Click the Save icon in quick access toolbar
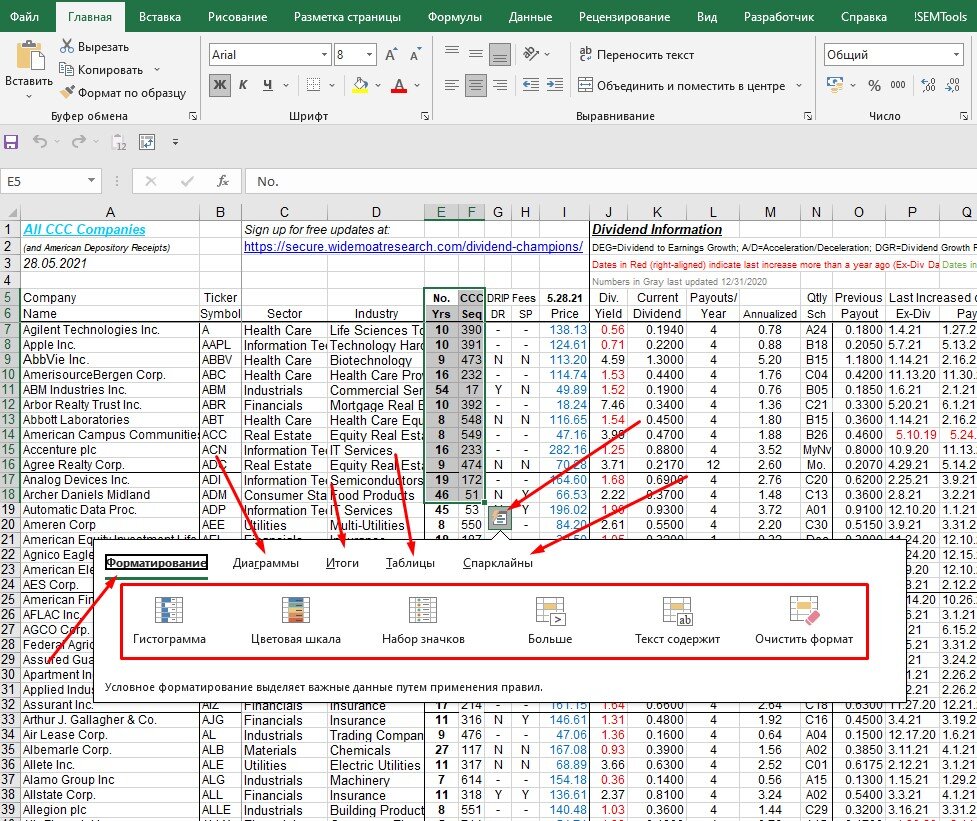Viewport: 977px width, 821px height. pos(11,142)
